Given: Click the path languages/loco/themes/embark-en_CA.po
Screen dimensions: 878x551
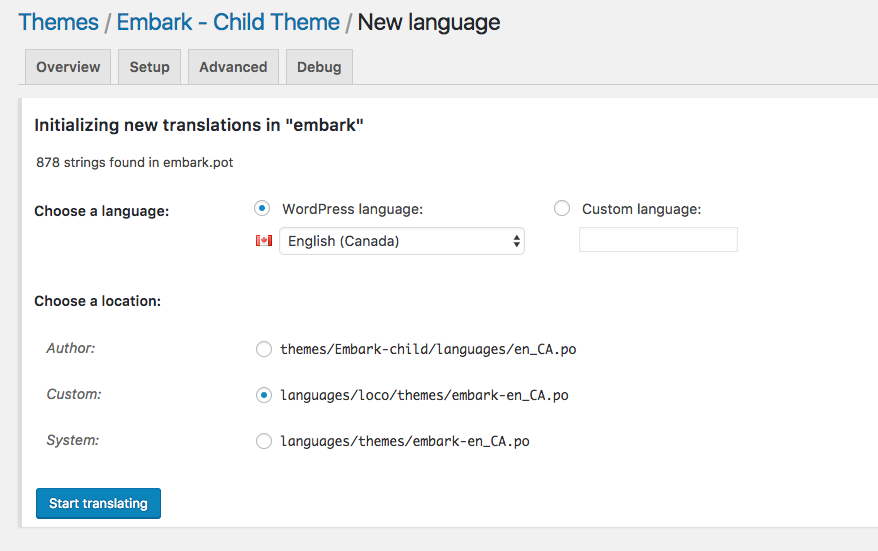Looking at the screenshot, I should (x=424, y=395).
